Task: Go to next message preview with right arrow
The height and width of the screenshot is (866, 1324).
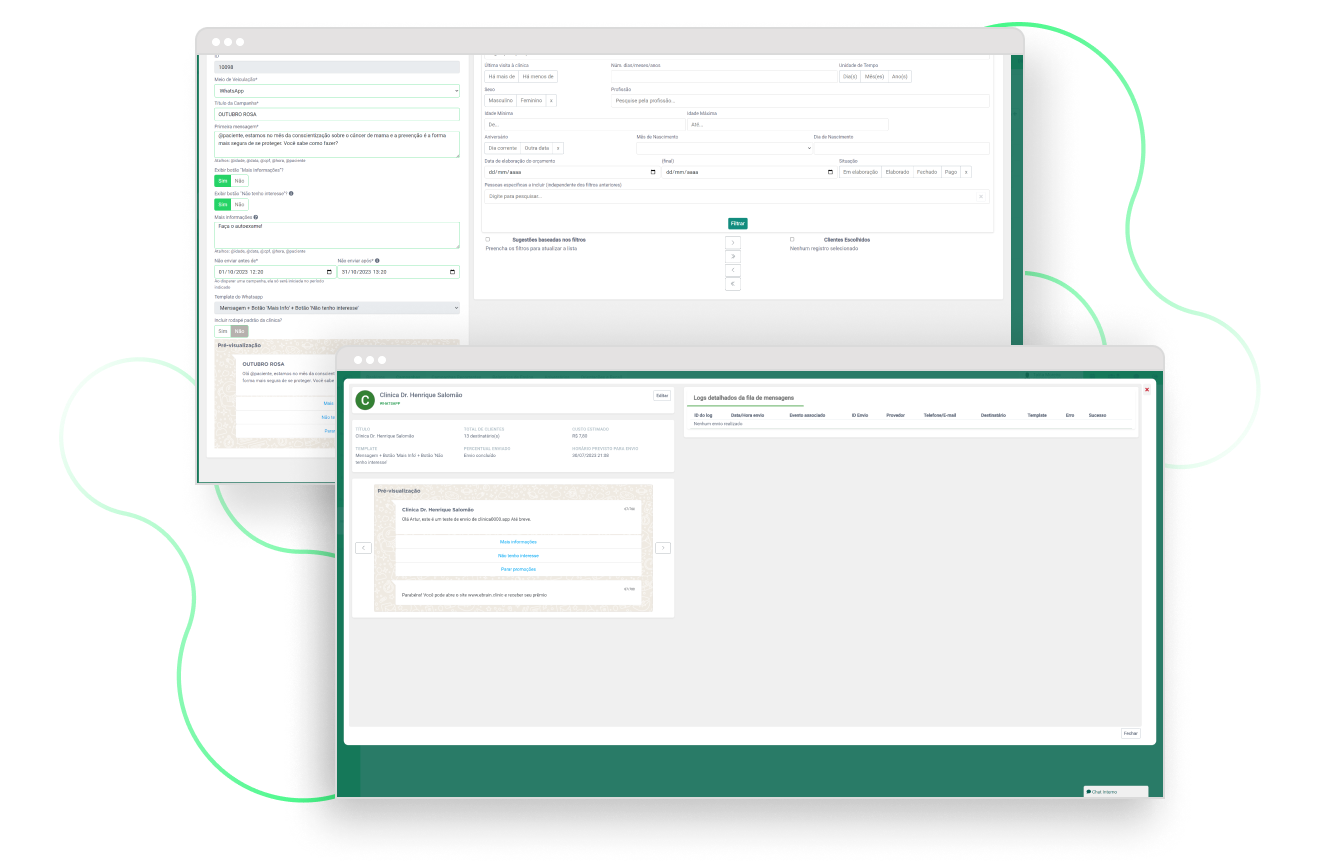Action: 662,548
